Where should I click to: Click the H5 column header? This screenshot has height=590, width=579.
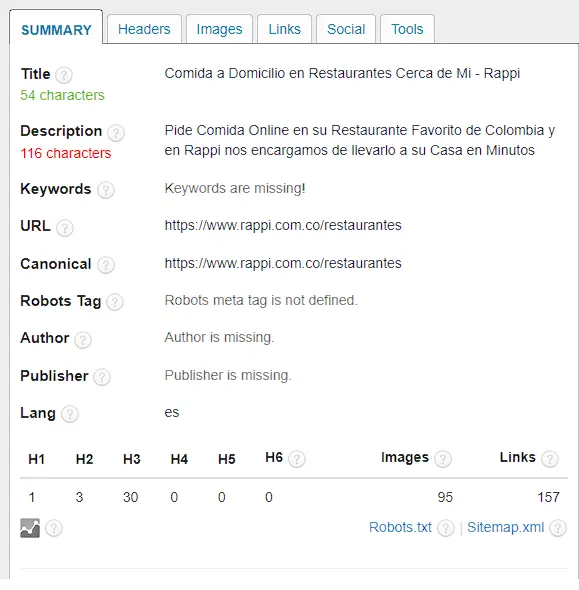(x=226, y=459)
